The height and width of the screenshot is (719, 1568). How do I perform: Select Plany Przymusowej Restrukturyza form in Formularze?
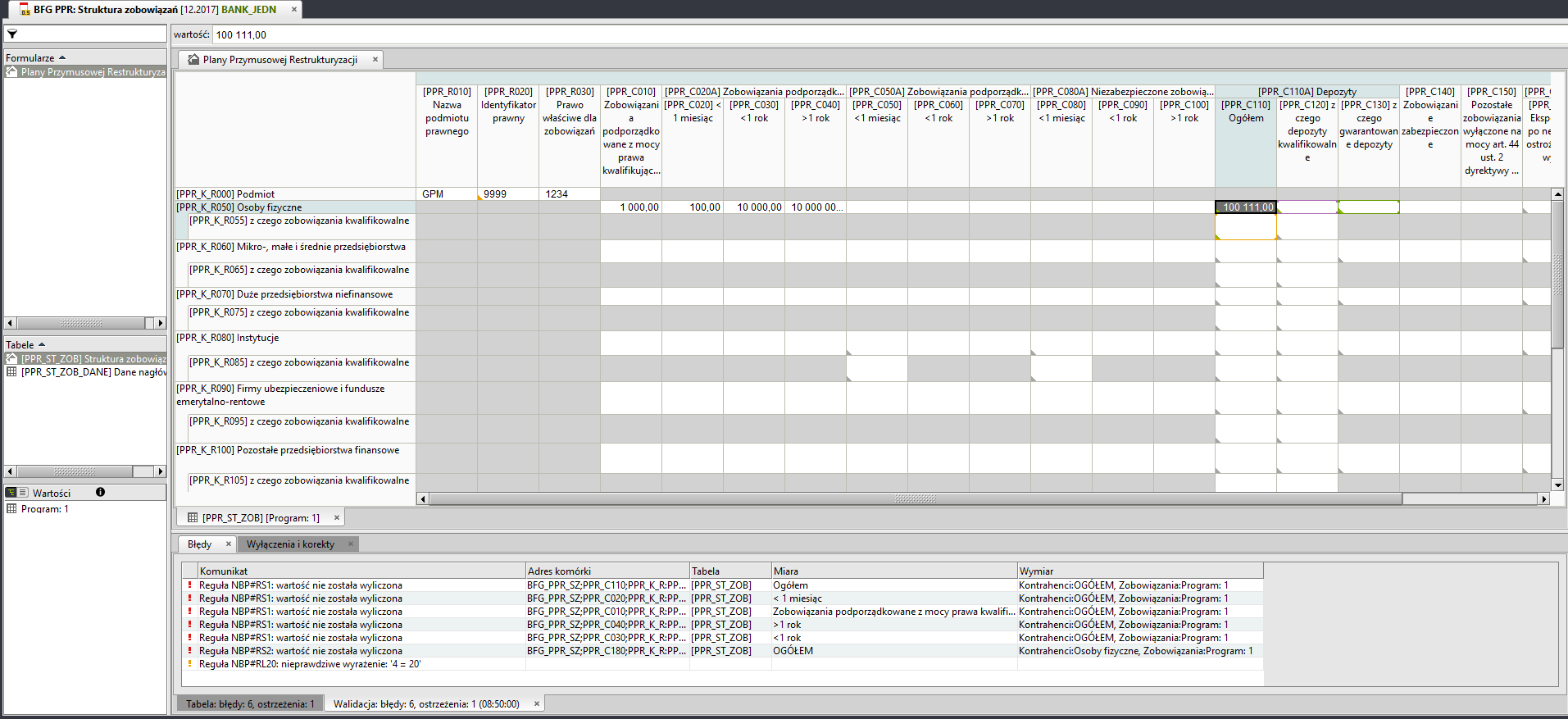85,72
